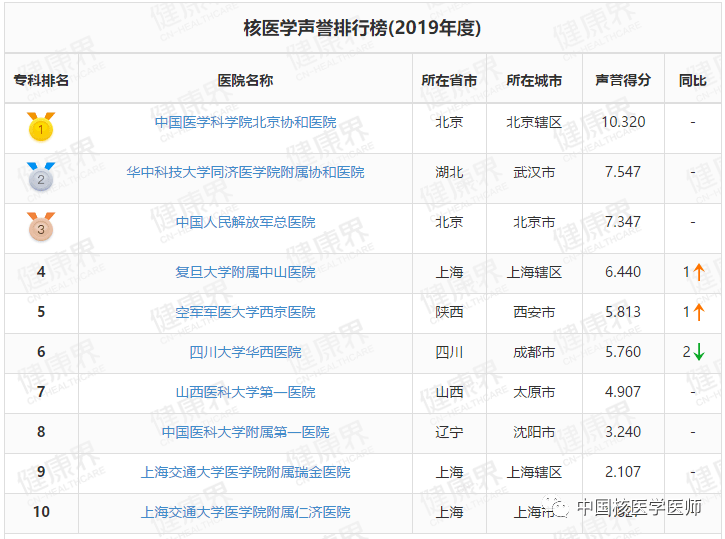This screenshot has height=539, width=725.
Task: Click the orange up arrow in rank 5 row
Action: [699, 312]
